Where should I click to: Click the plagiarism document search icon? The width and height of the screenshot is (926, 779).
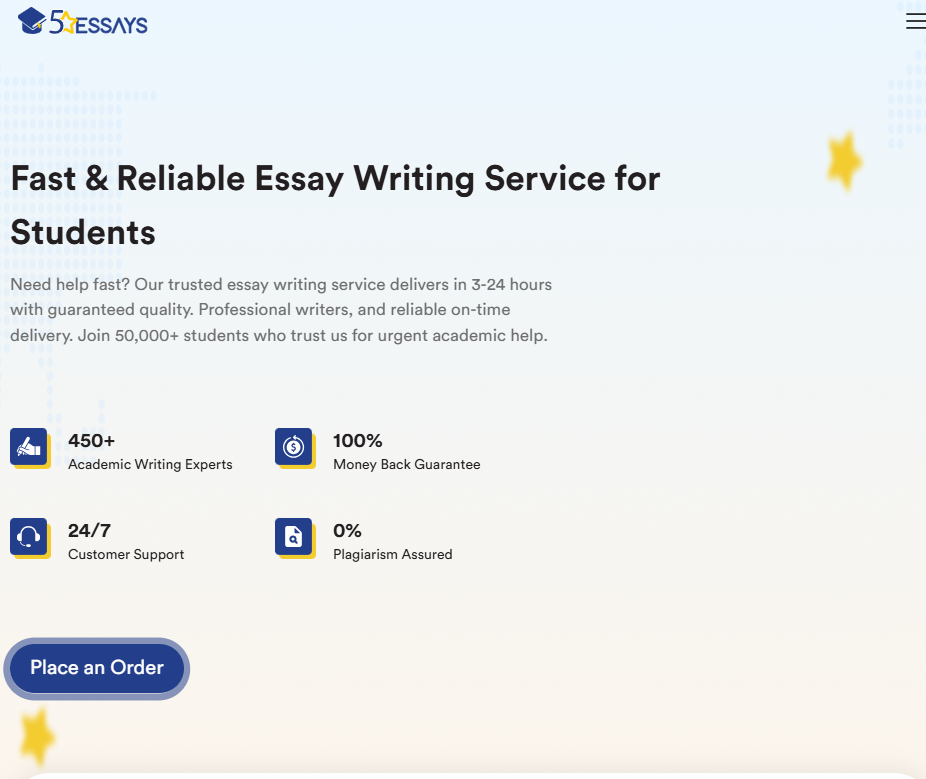[x=294, y=536]
